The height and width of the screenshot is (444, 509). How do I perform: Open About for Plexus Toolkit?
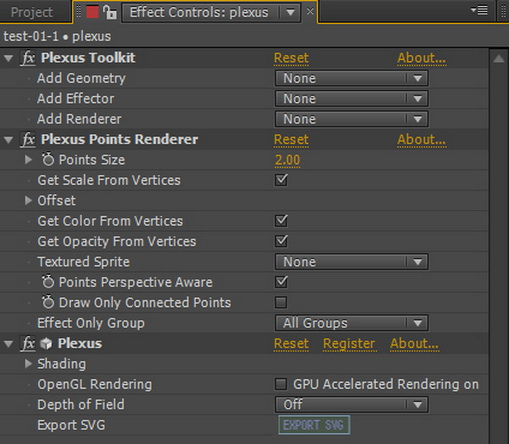[422, 58]
